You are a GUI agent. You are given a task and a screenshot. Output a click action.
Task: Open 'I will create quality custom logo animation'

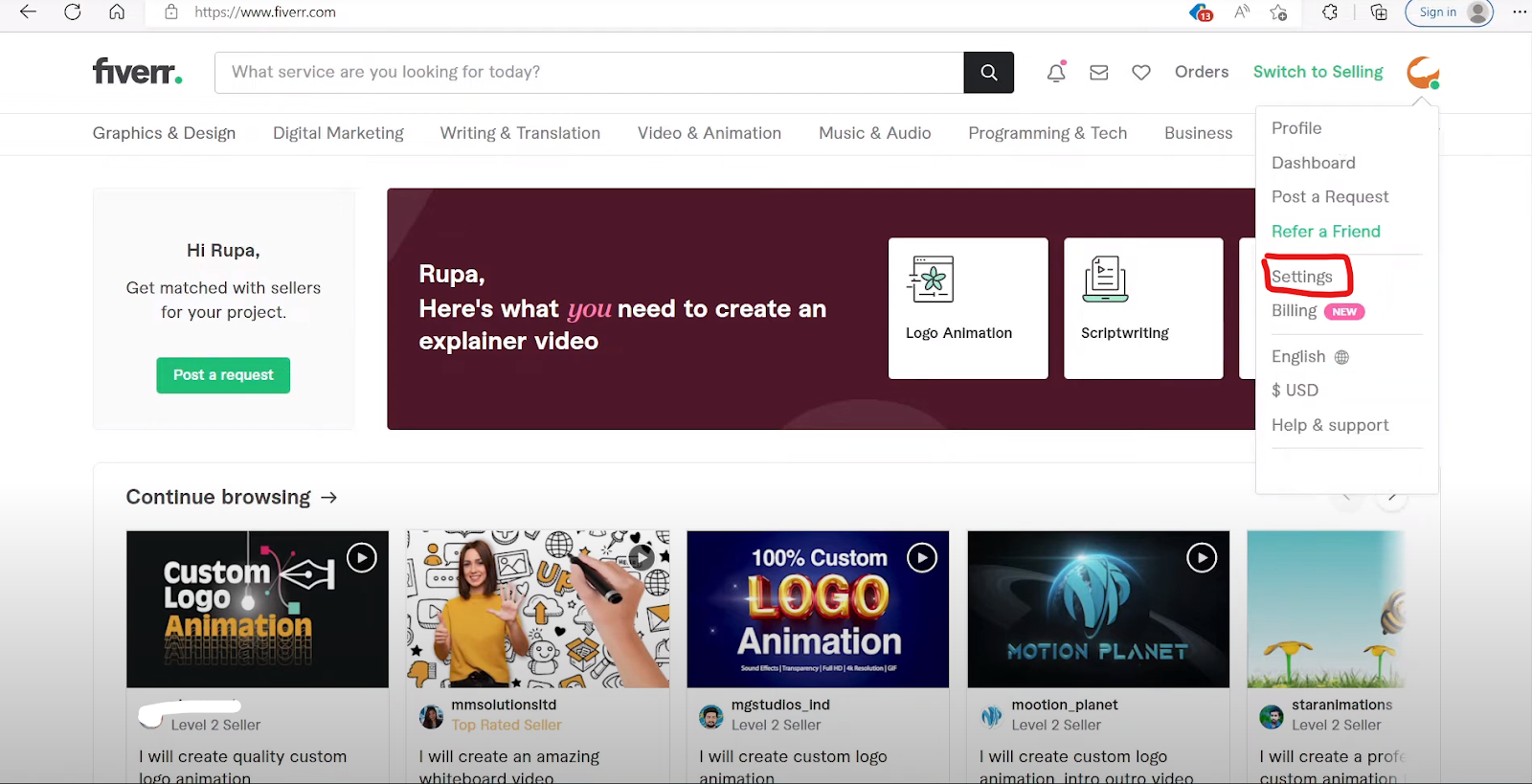(x=243, y=766)
